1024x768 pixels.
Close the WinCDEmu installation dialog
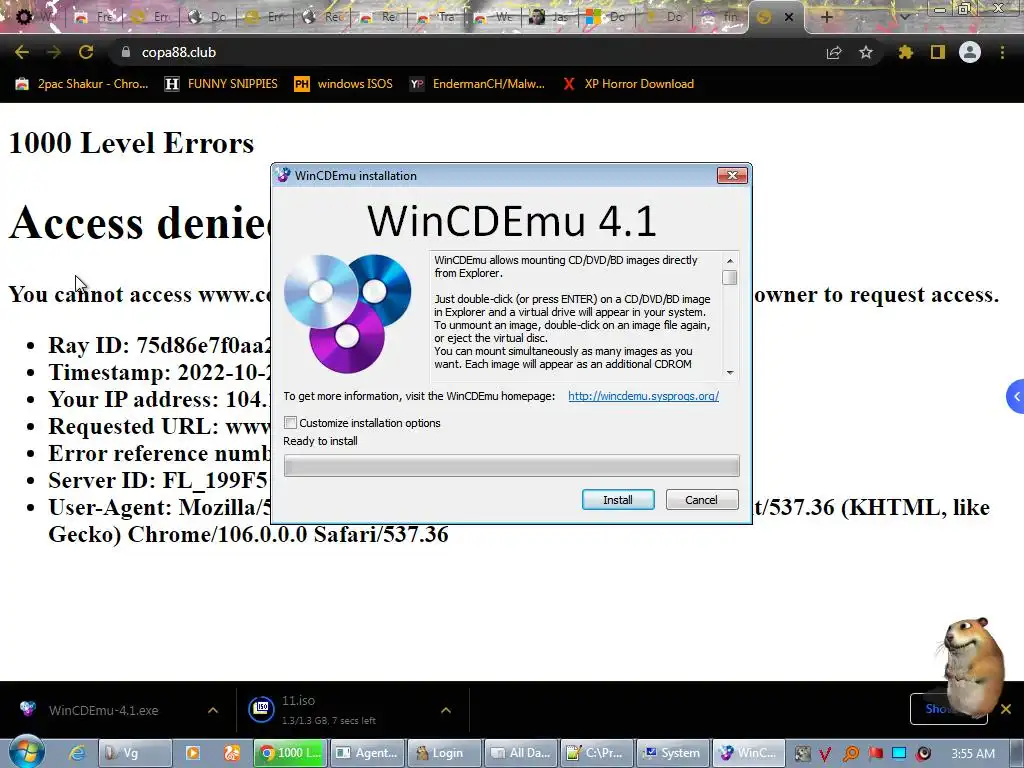pos(732,176)
